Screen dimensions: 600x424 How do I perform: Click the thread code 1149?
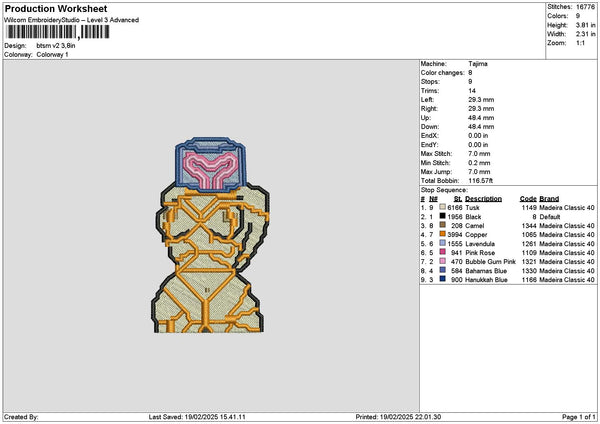(x=529, y=207)
